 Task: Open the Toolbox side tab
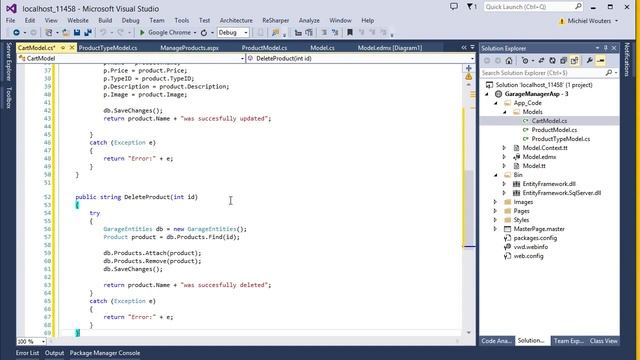[x=8, y=98]
